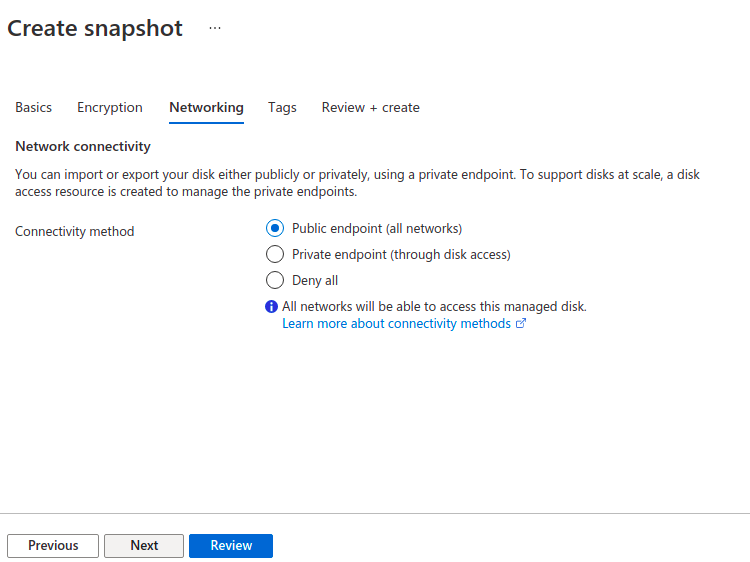Open Learn more about connectivity methods link
The width and height of the screenshot is (750, 562).
396,324
